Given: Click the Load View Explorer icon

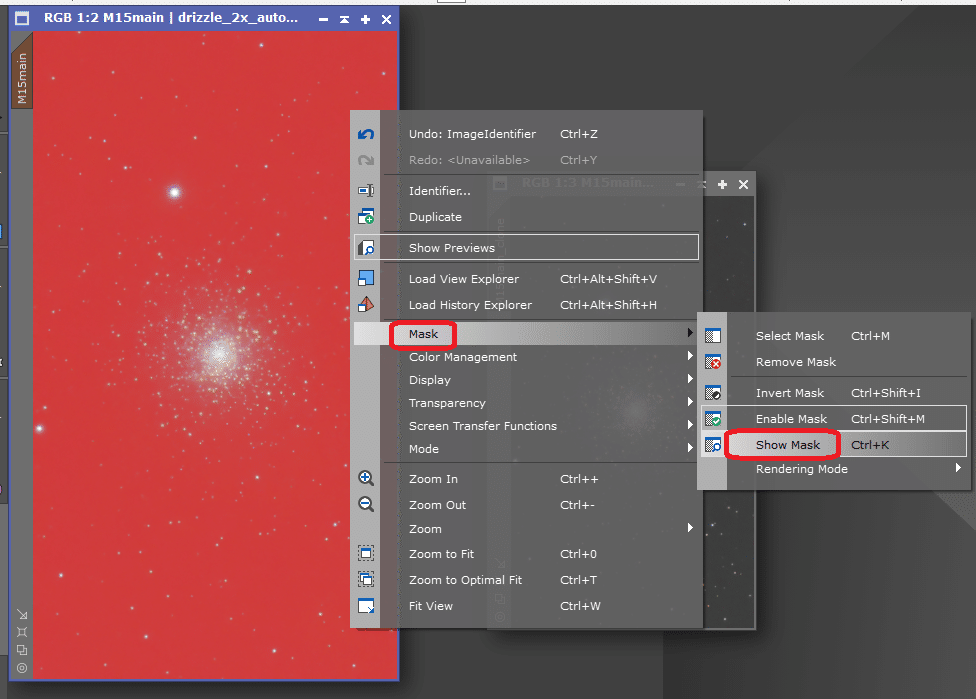Looking at the screenshot, I should (366, 278).
